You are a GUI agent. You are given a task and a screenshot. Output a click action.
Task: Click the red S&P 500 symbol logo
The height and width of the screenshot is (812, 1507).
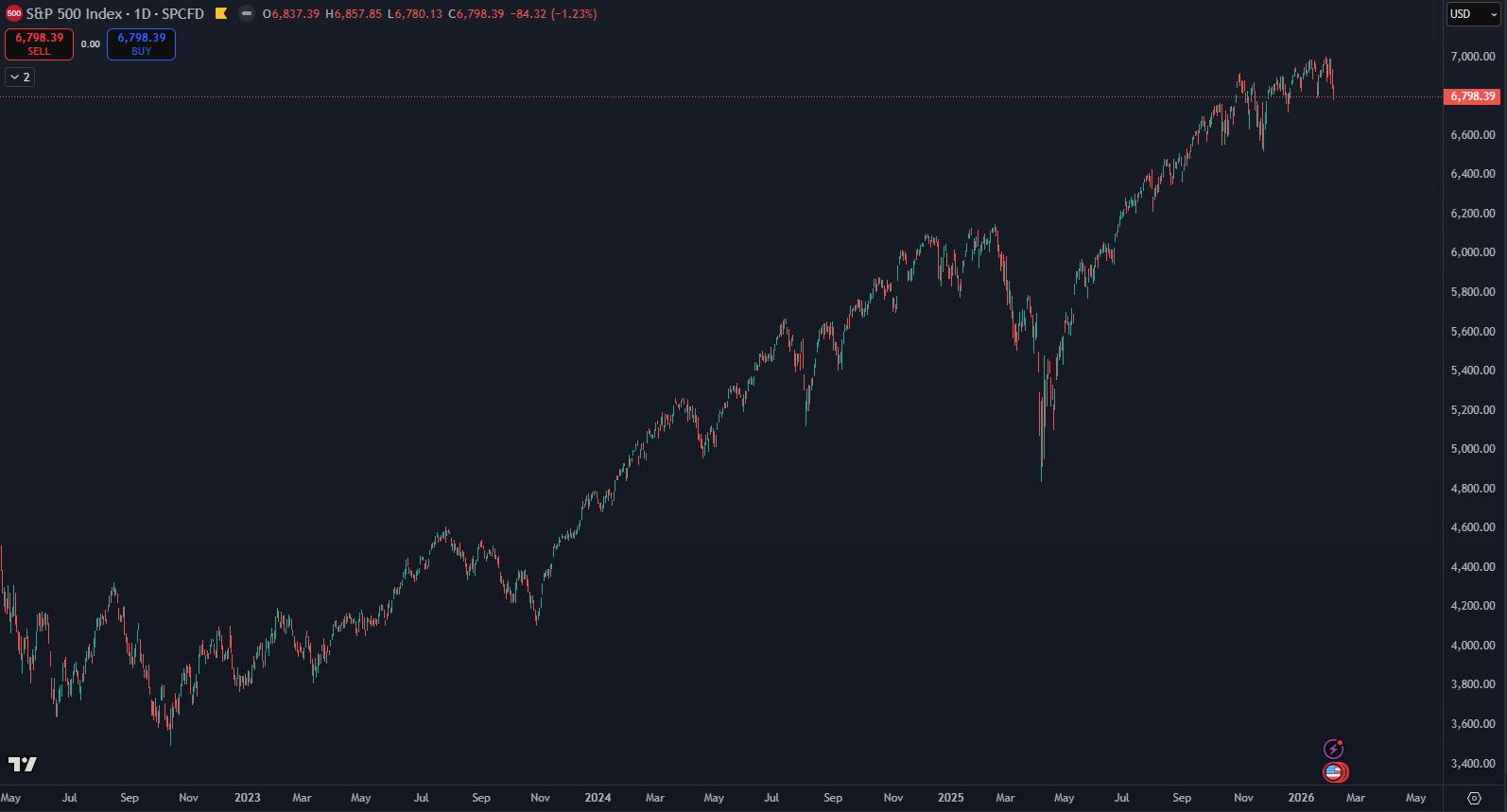(x=14, y=13)
